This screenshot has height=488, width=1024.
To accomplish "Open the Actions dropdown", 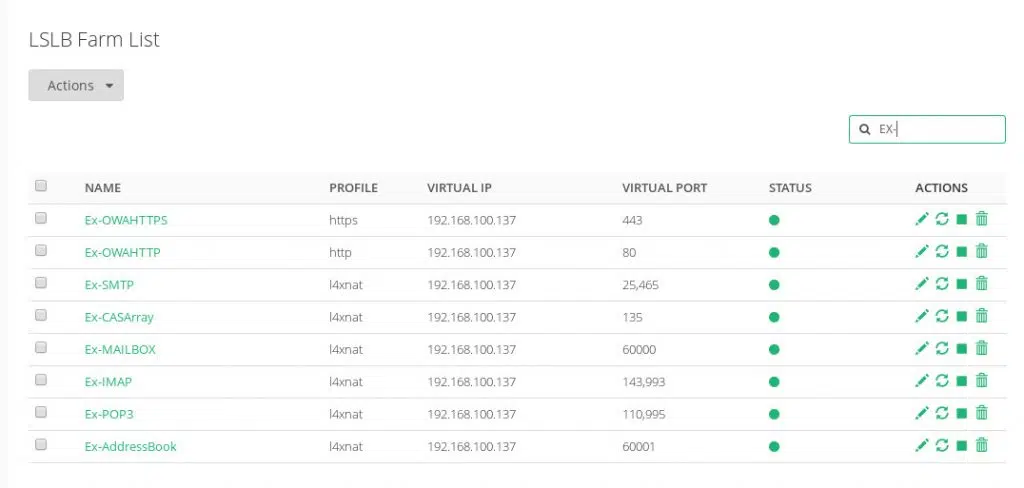I will [x=76, y=86].
